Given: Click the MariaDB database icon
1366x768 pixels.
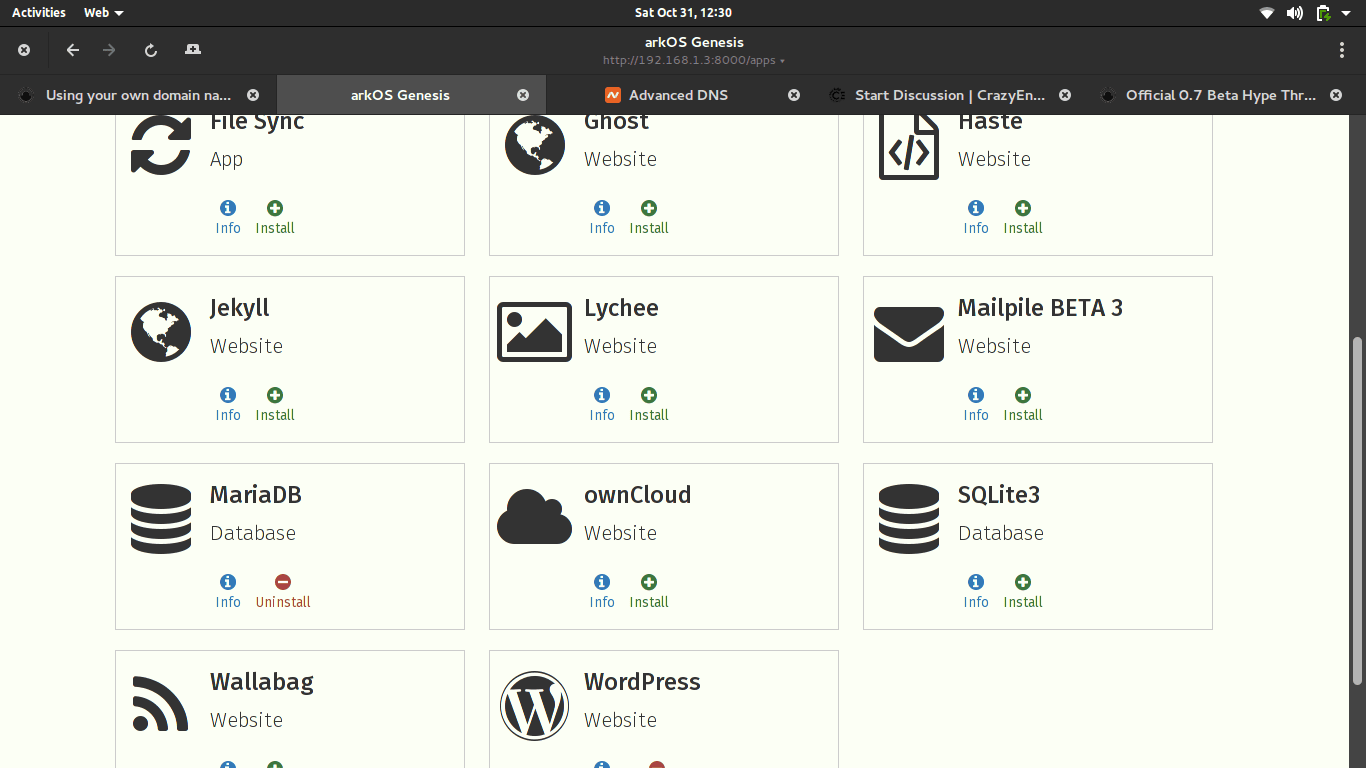Looking at the screenshot, I should tap(161, 519).
